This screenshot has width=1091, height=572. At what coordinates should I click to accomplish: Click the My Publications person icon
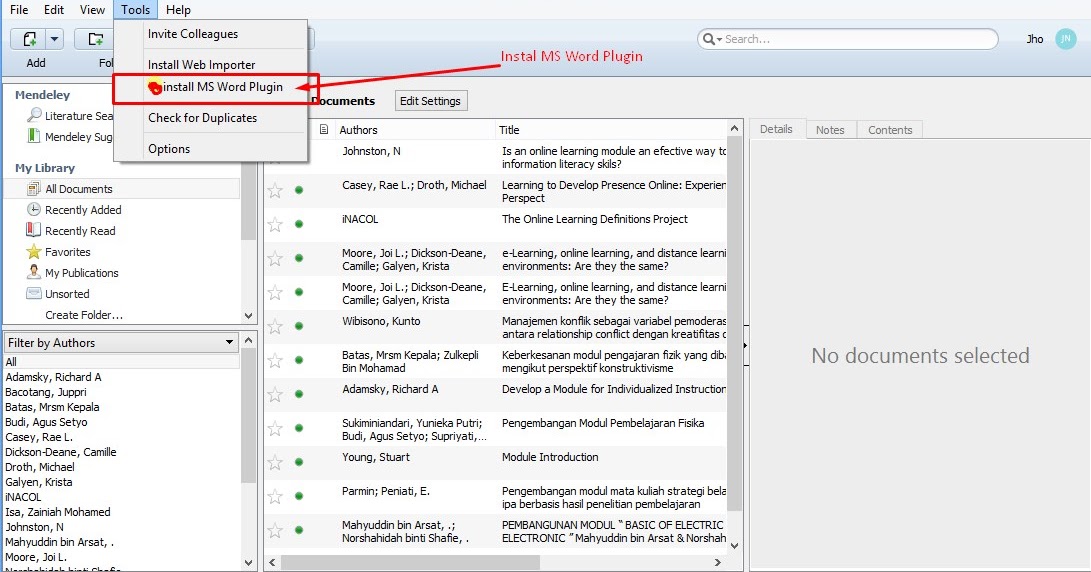point(33,272)
